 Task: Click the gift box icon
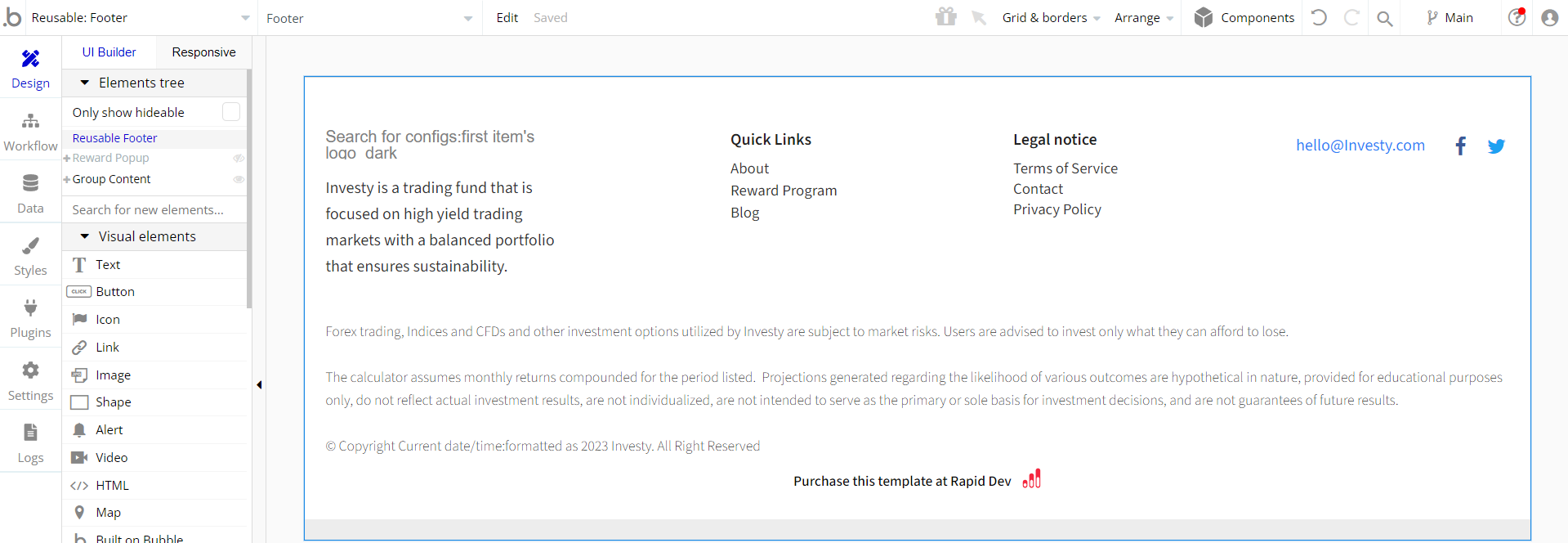946,17
